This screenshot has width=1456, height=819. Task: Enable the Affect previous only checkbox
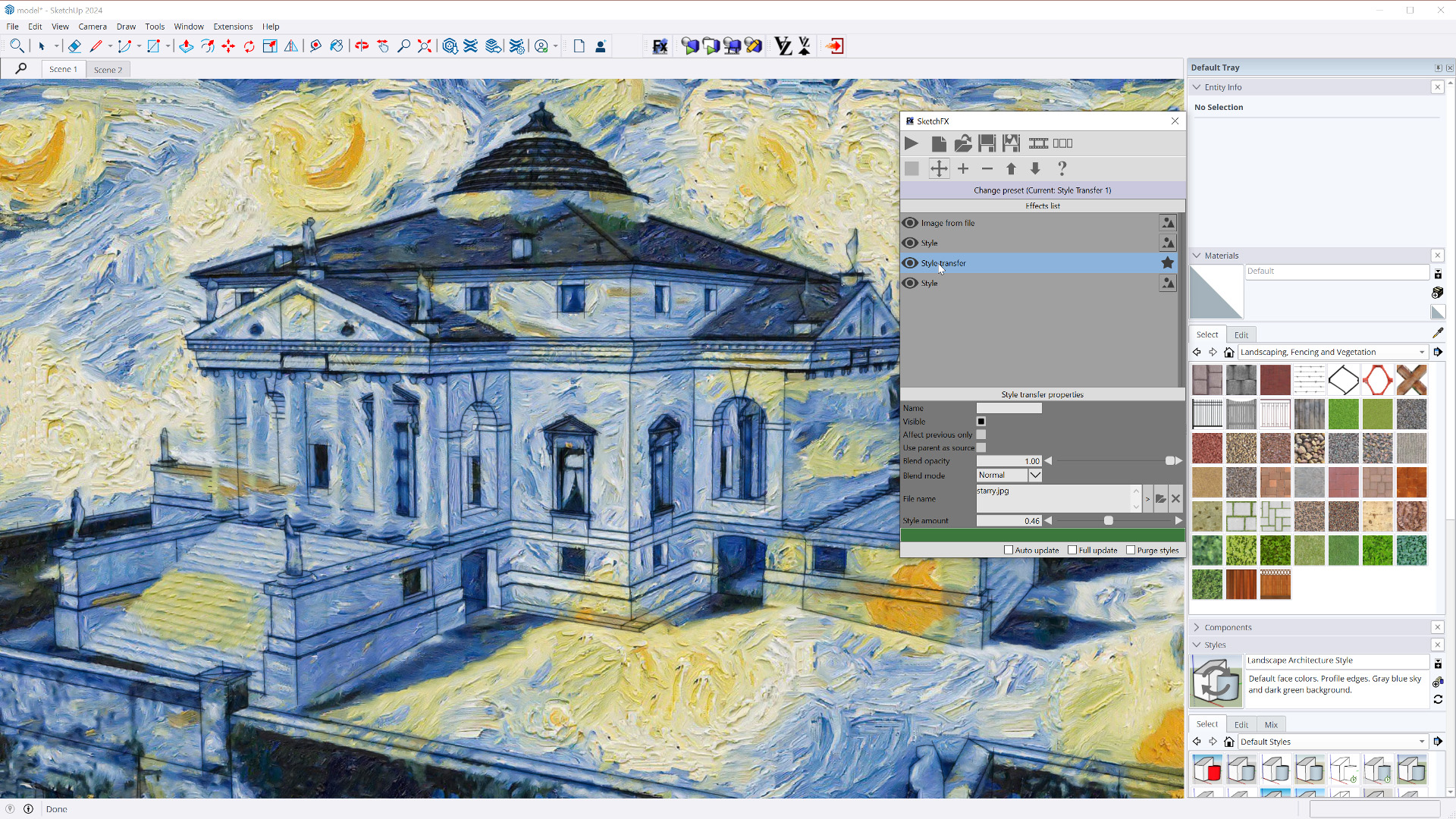[981, 435]
